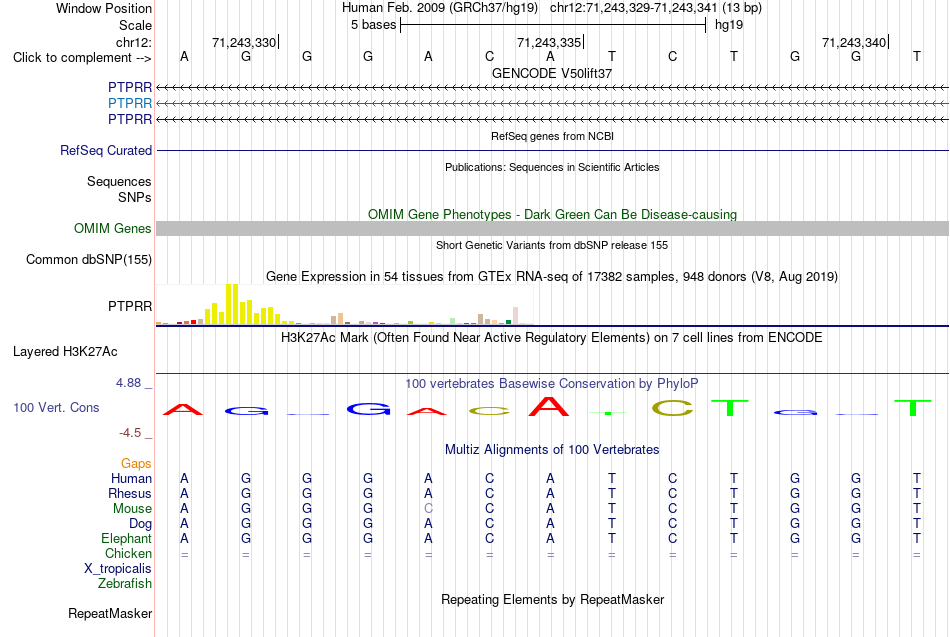The width and height of the screenshot is (950, 637).
Task: Click the 'chr12:' ruler label
Action: (x=133, y=42)
